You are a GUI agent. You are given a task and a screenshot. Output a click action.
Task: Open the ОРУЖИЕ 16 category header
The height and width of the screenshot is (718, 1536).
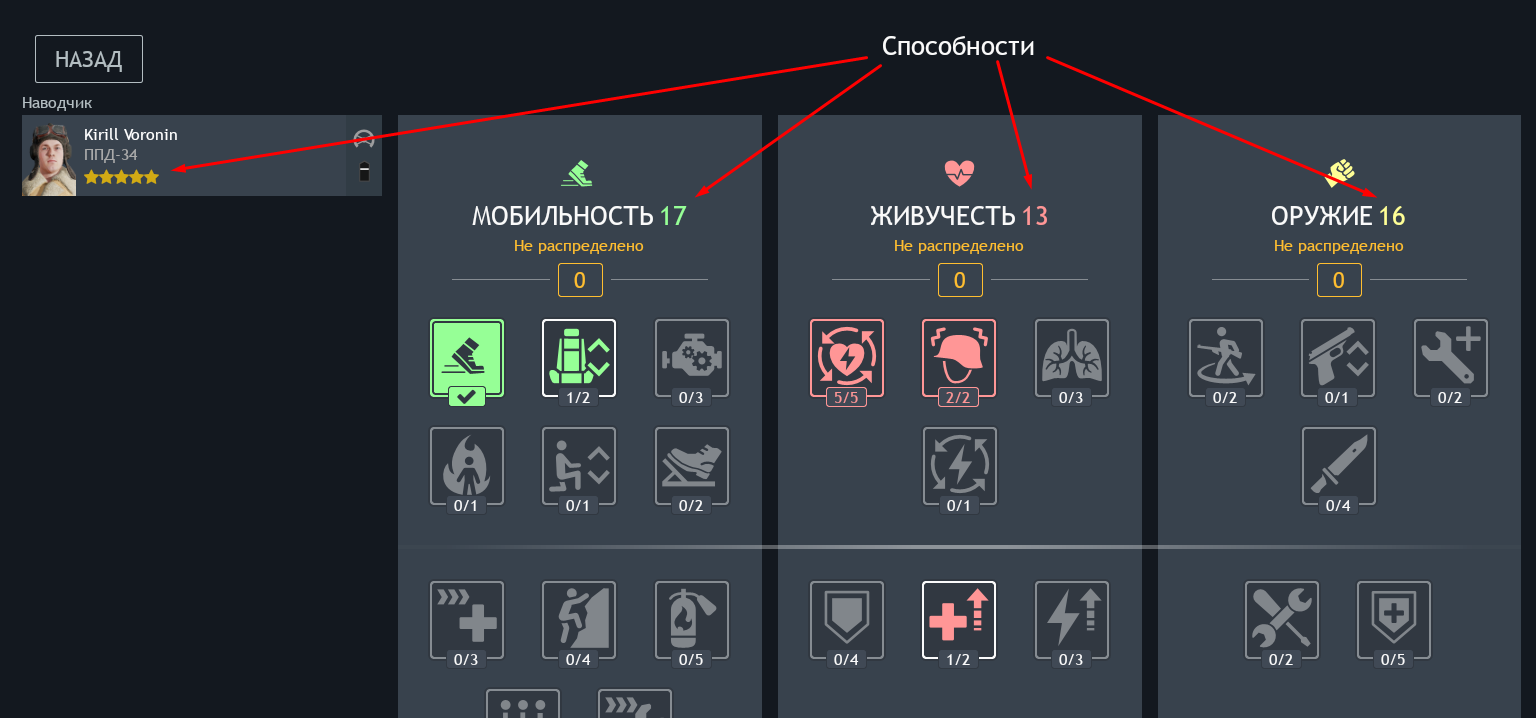click(1338, 215)
